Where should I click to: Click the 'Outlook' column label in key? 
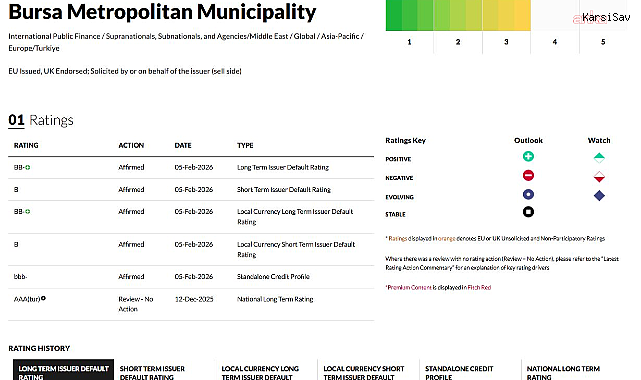pos(528,141)
